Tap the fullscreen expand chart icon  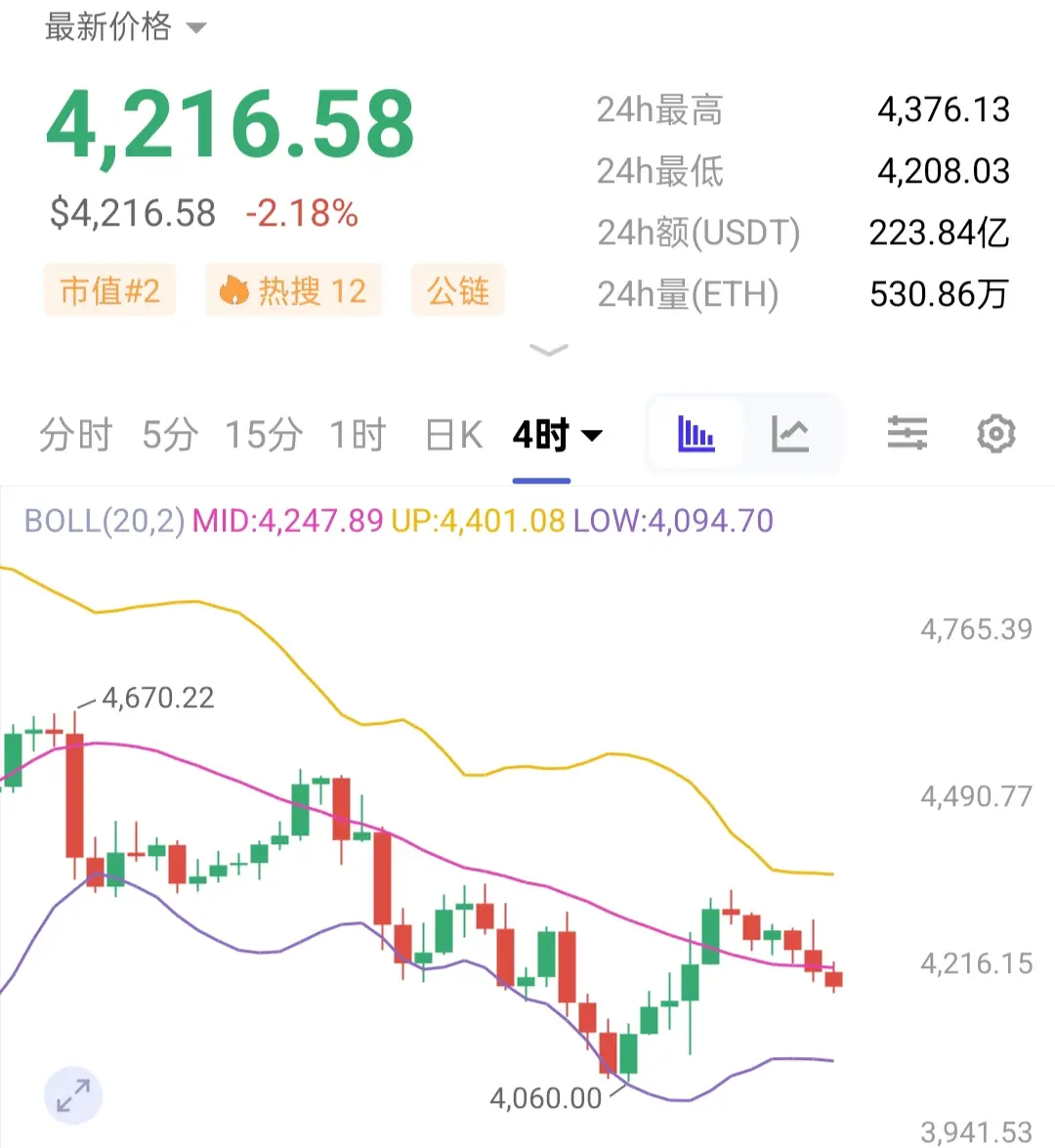pyautogui.click(x=73, y=1095)
